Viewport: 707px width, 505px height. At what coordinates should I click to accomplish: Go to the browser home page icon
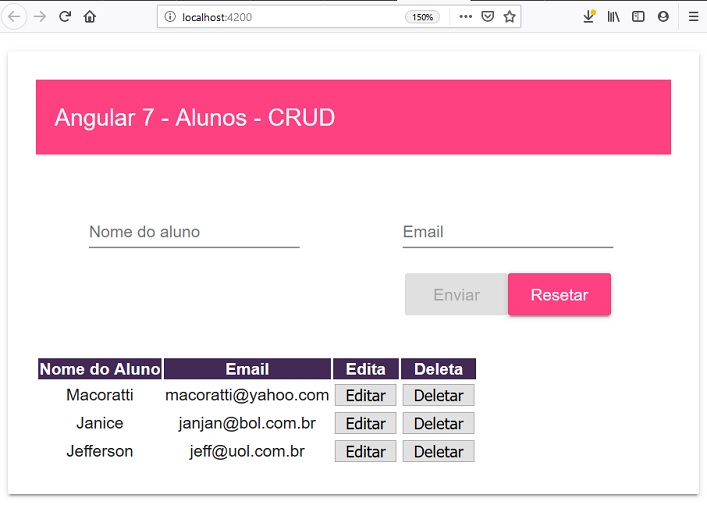pyautogui.click(x=90, y=17)
